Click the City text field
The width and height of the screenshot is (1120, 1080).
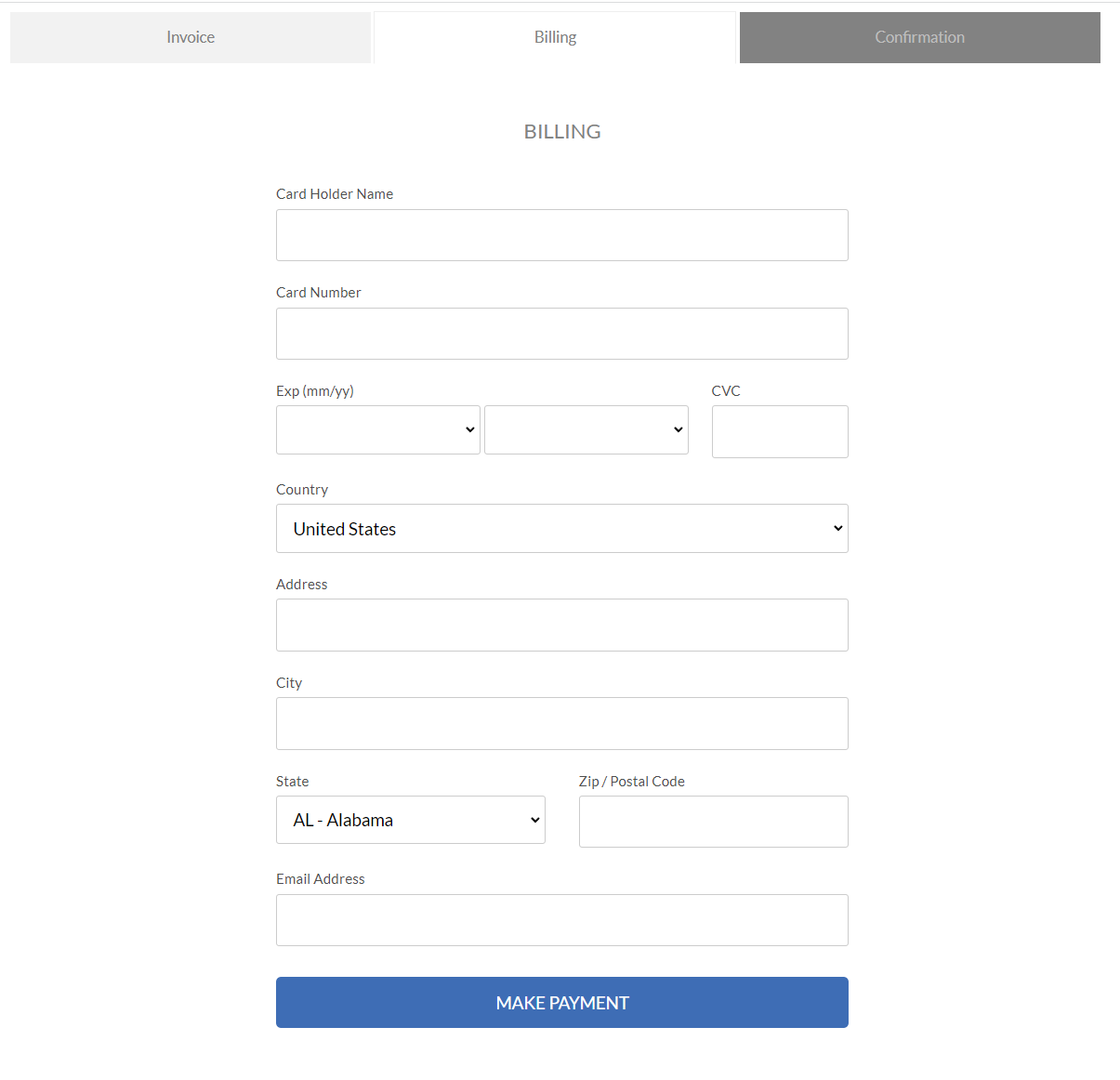pos(561,723)
